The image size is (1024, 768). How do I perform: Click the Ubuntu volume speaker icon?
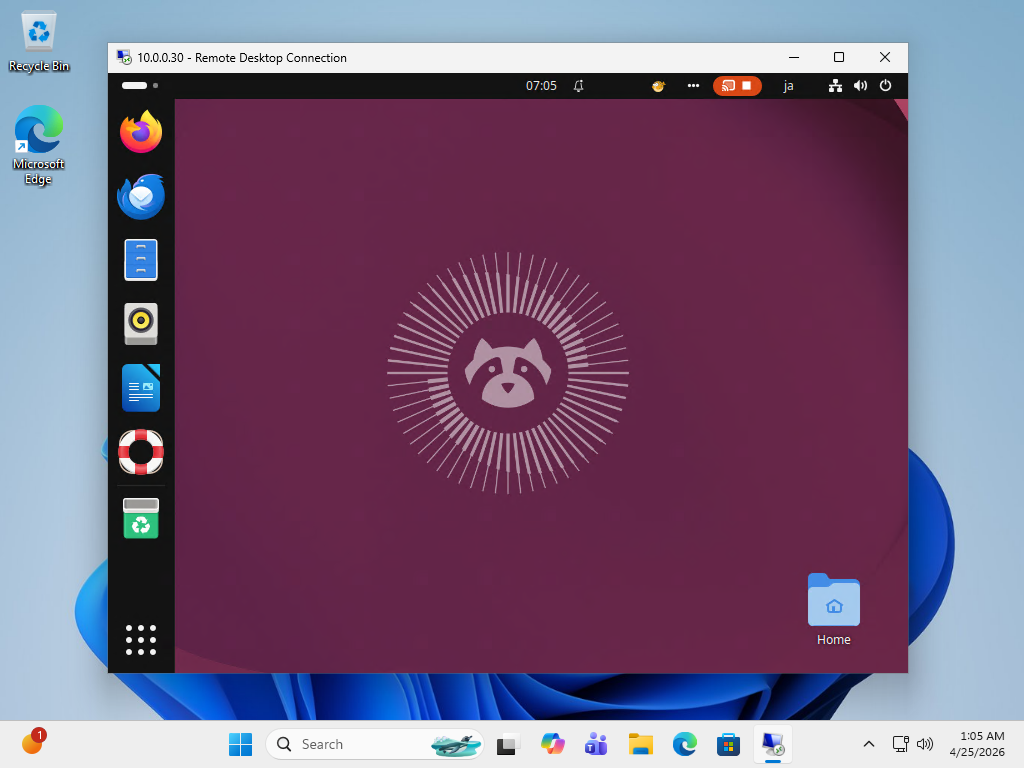tap(860, 86)
